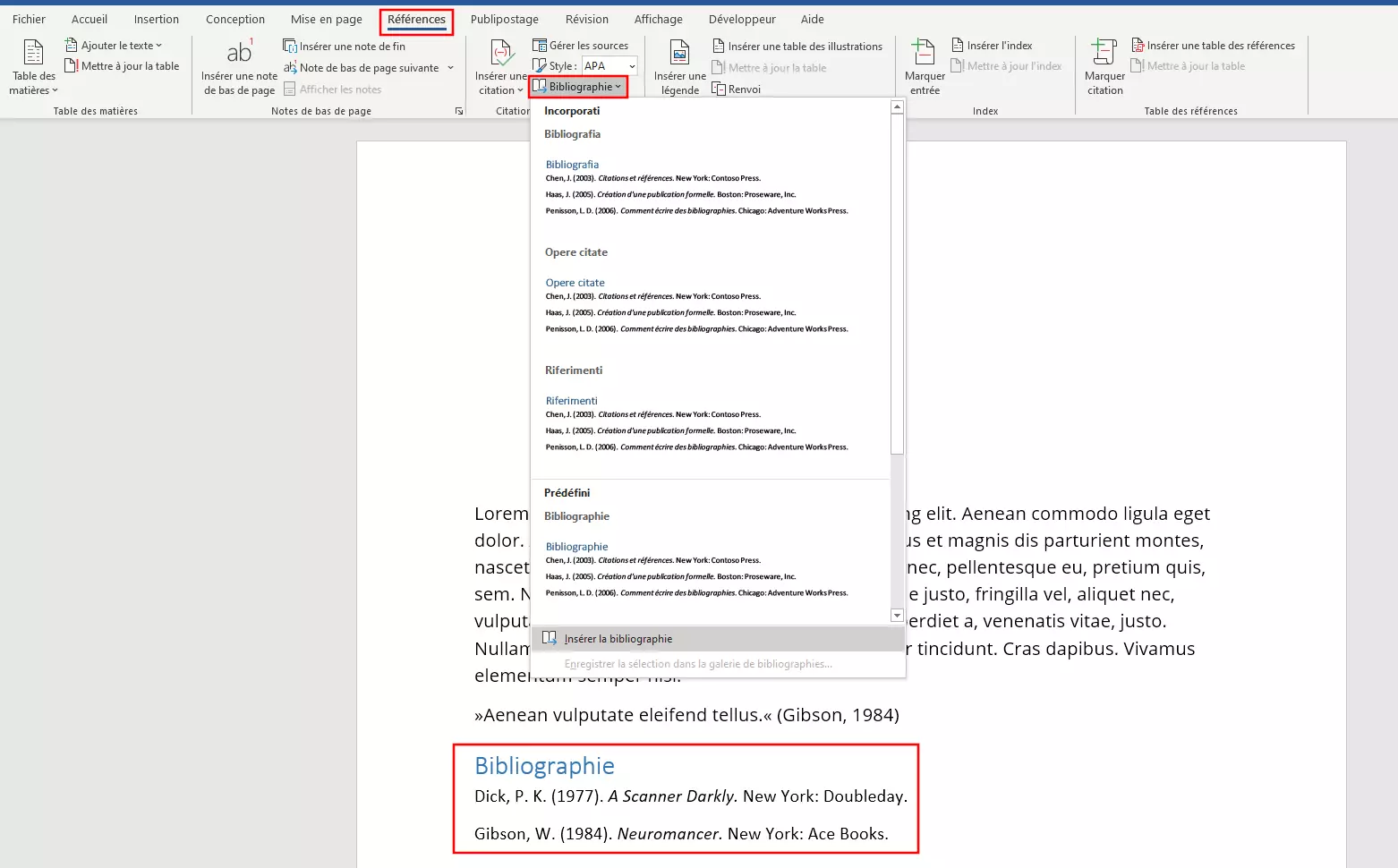Image resolution: width=1398 pixels, height=868 pixels.
Task: Click Mettre à jour la table in Table des références
Action: pos(1188,66)
